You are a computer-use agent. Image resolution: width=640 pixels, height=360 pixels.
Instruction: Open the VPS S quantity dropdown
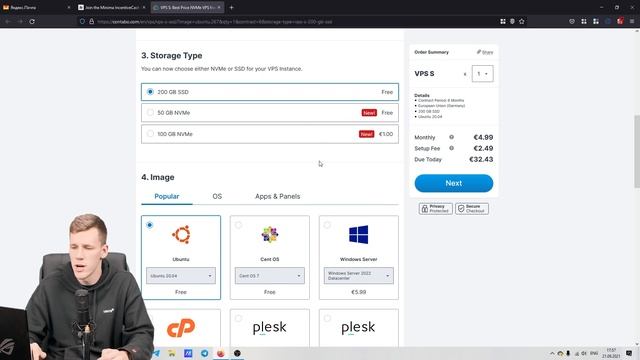(482, 73)
